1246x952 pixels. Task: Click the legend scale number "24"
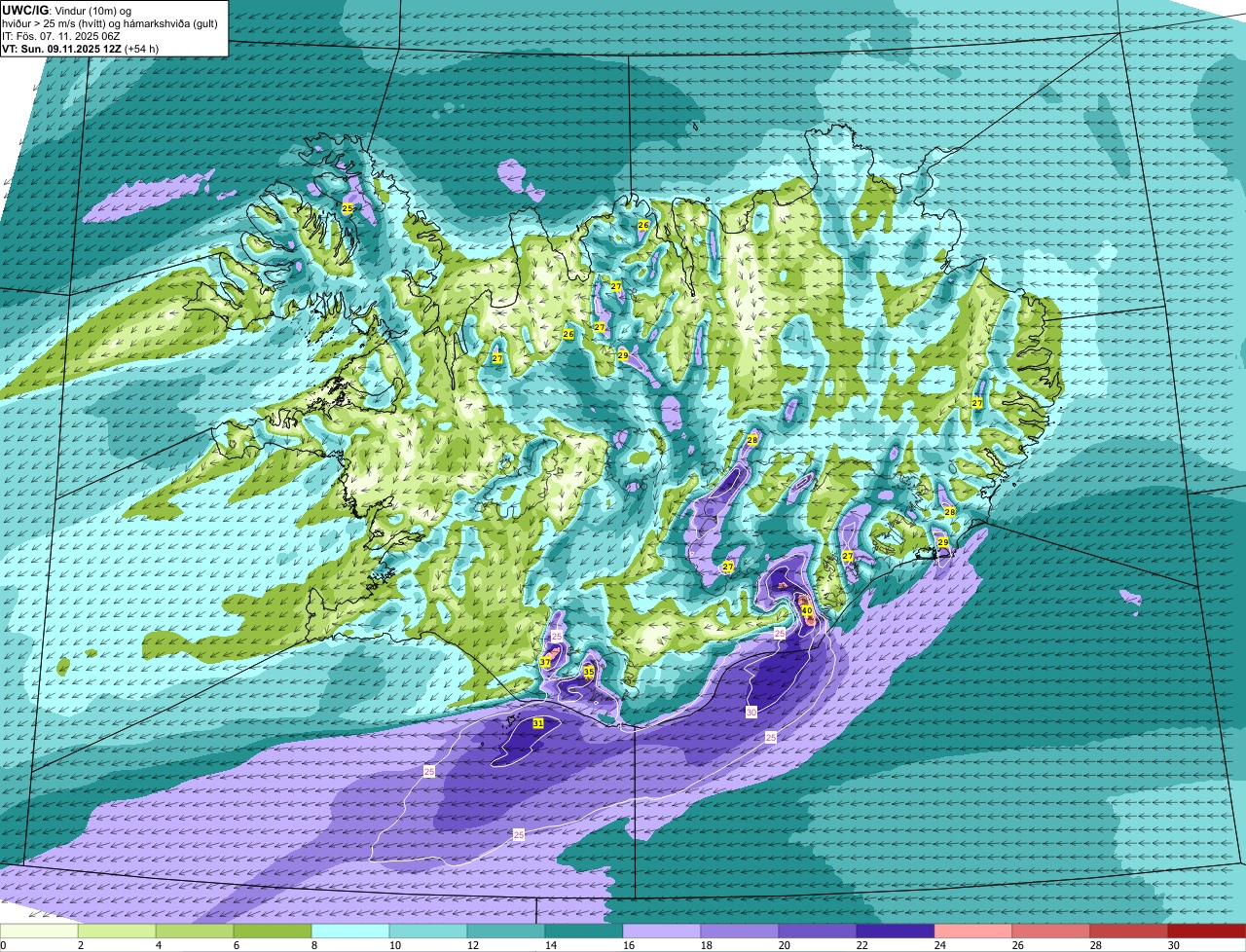940,945
